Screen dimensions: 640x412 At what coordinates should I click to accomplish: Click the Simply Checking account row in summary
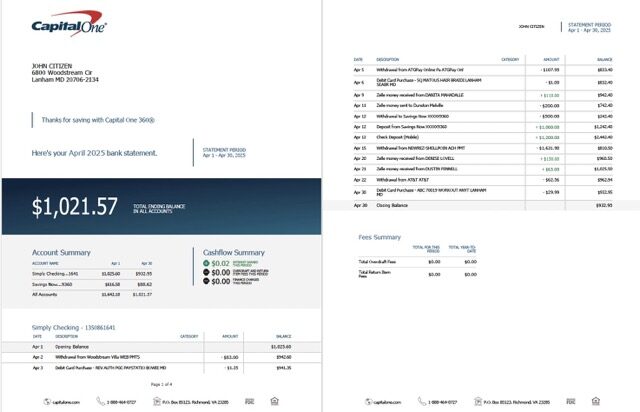pos(92,273)
